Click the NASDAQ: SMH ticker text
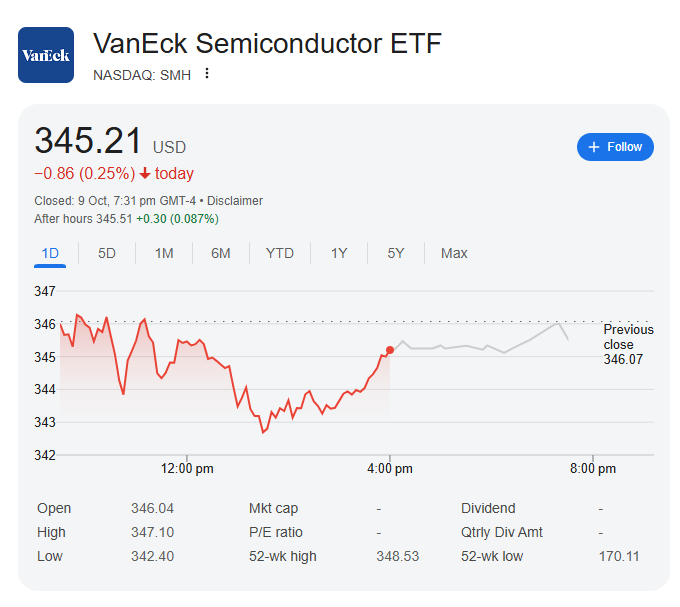Screen dimensions: 680x607 (142, 74)
